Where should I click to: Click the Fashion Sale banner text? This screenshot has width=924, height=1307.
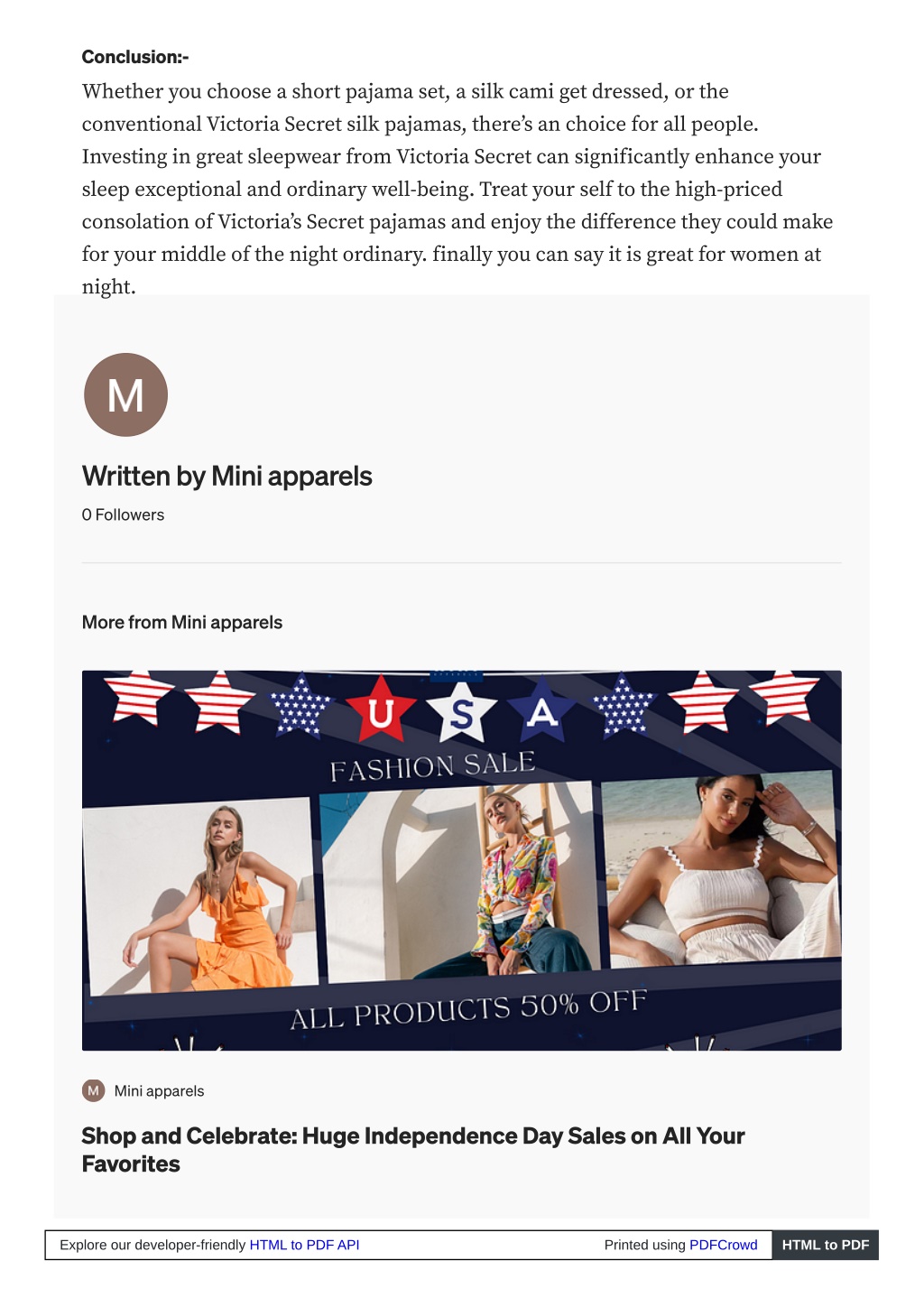(x=432, y=766)
